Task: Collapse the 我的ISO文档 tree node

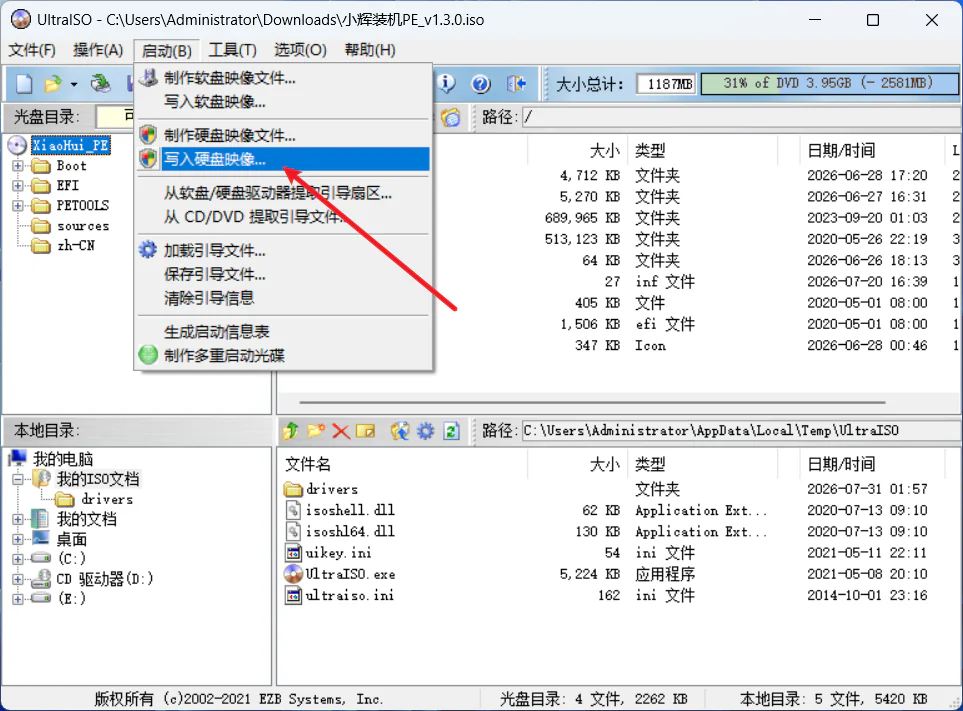Action: click(x=18, y=479)
